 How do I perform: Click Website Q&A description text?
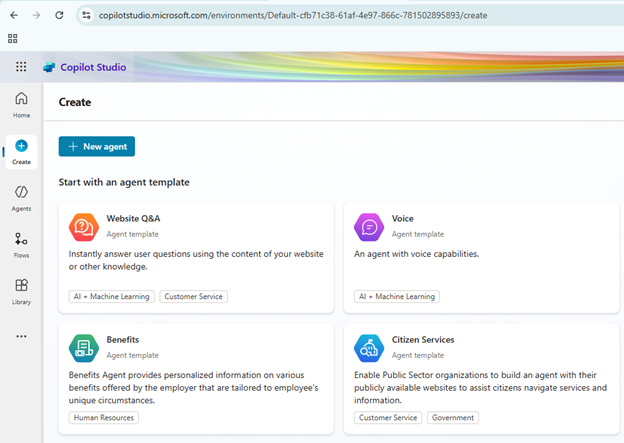click(196, 260)
